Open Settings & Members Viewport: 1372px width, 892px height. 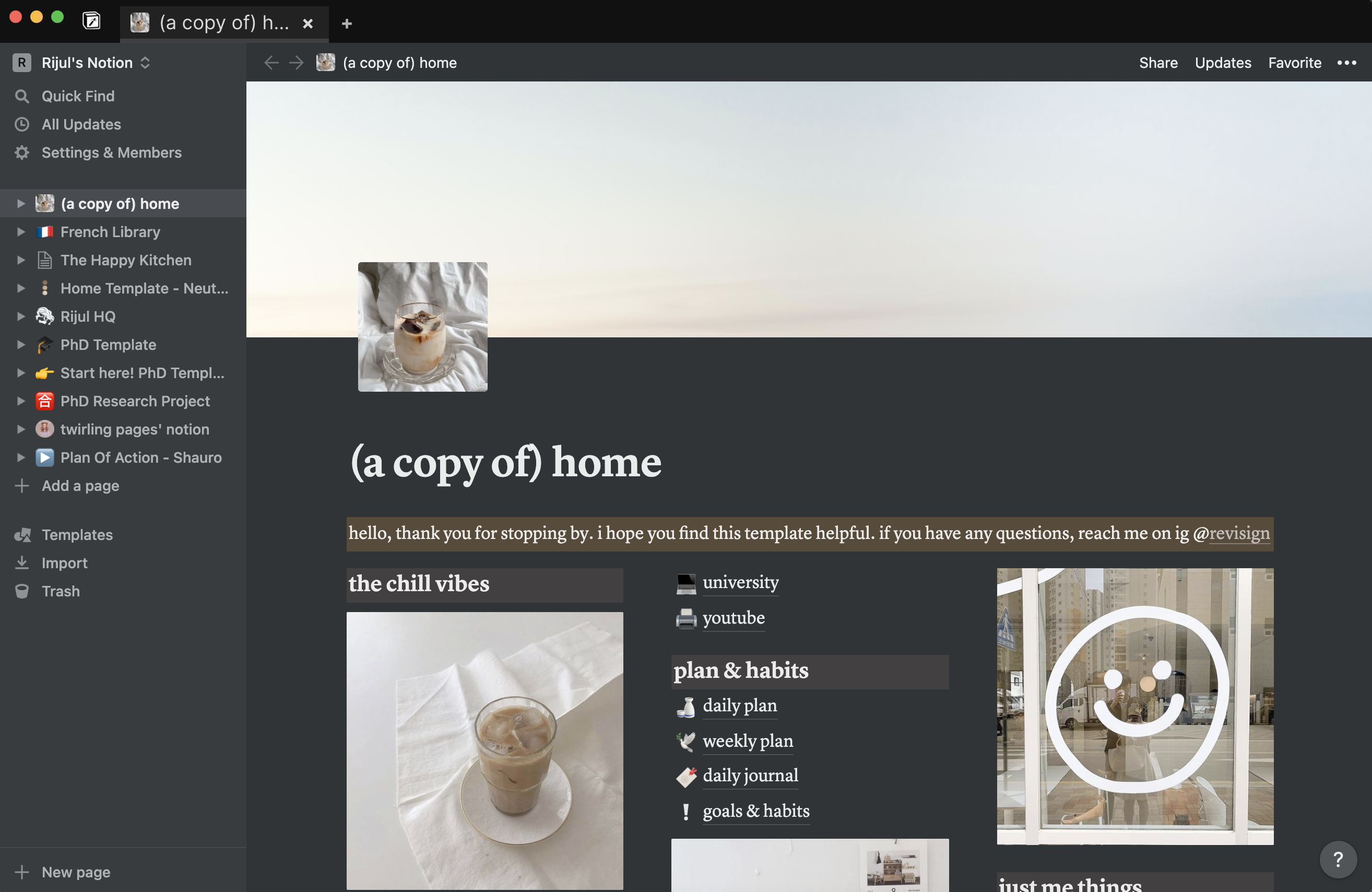coord(111,152)
